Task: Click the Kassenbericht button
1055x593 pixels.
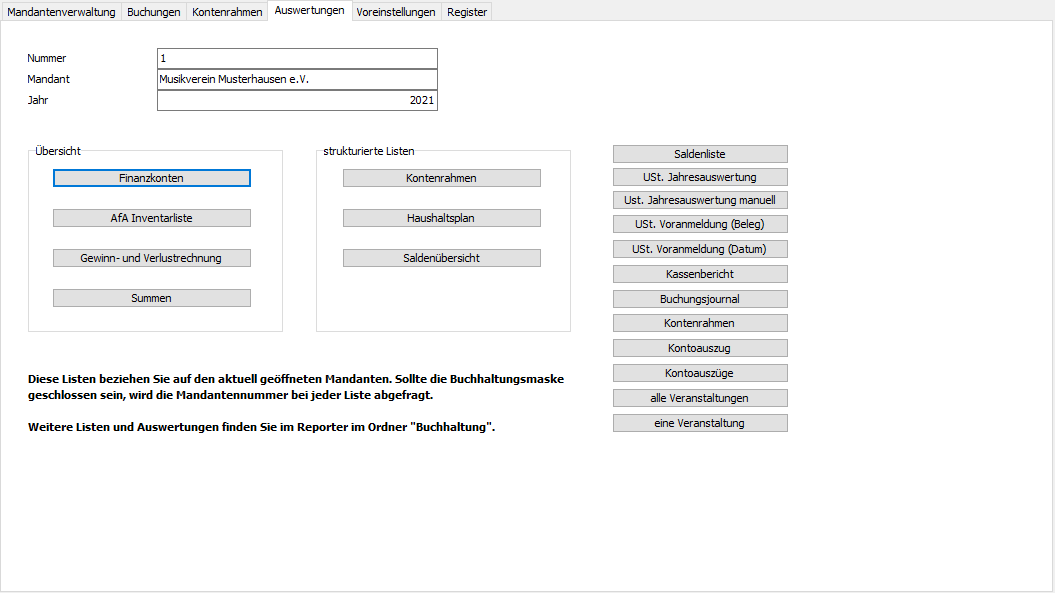Action: tap(700, 274)
